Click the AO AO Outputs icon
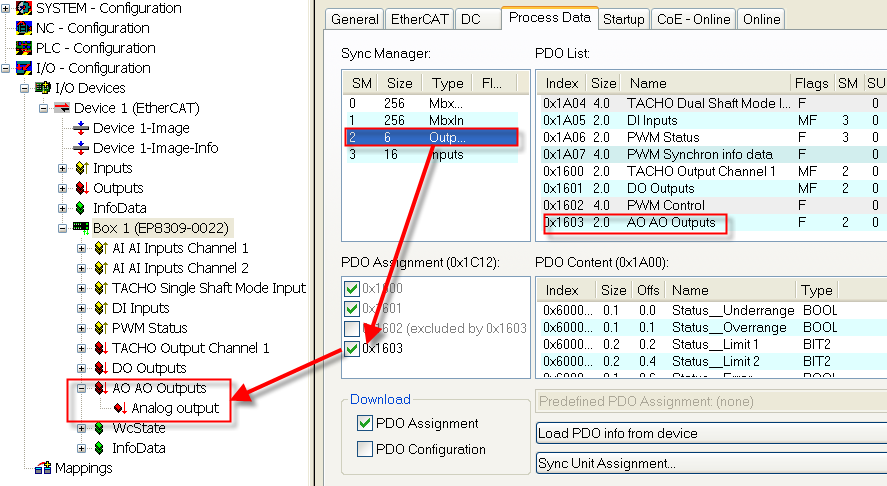This screenshot has width=887, height=486. click(101, 388)
